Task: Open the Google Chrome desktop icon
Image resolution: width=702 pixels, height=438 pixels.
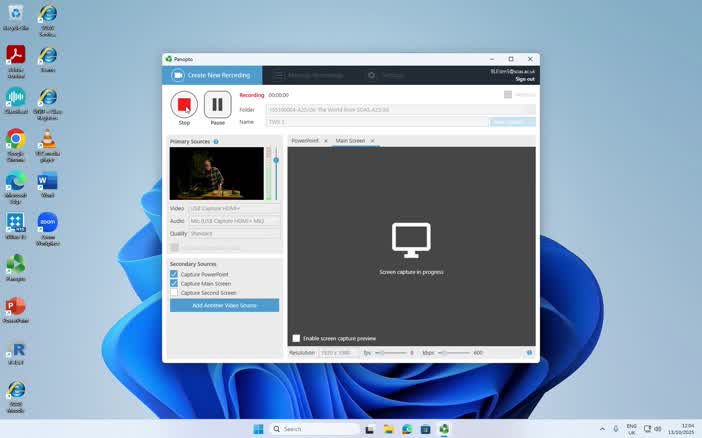Action: (16, 145)
